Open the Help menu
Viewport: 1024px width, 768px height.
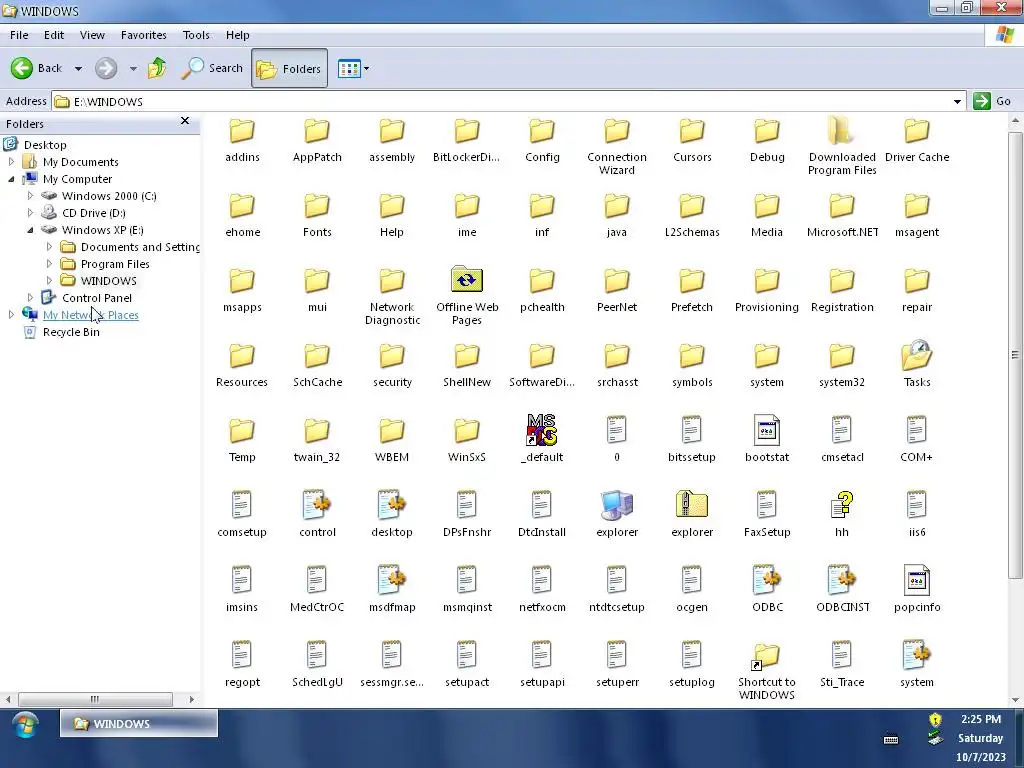click(x=238, y=35)
